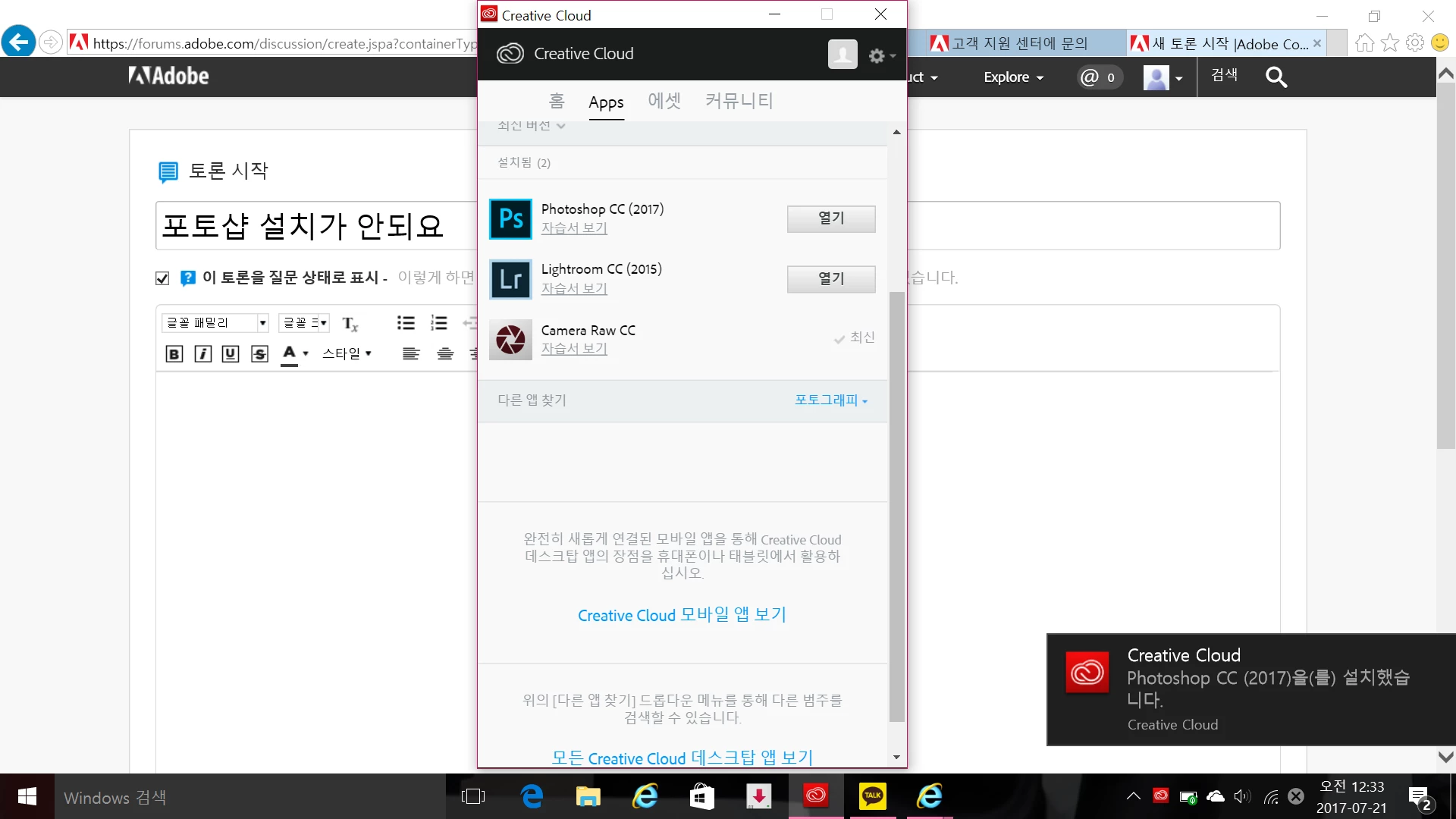This screenshot has width=1456, height=819.
Task: Switch to the 에셋 tab
Action: point(664,101)
